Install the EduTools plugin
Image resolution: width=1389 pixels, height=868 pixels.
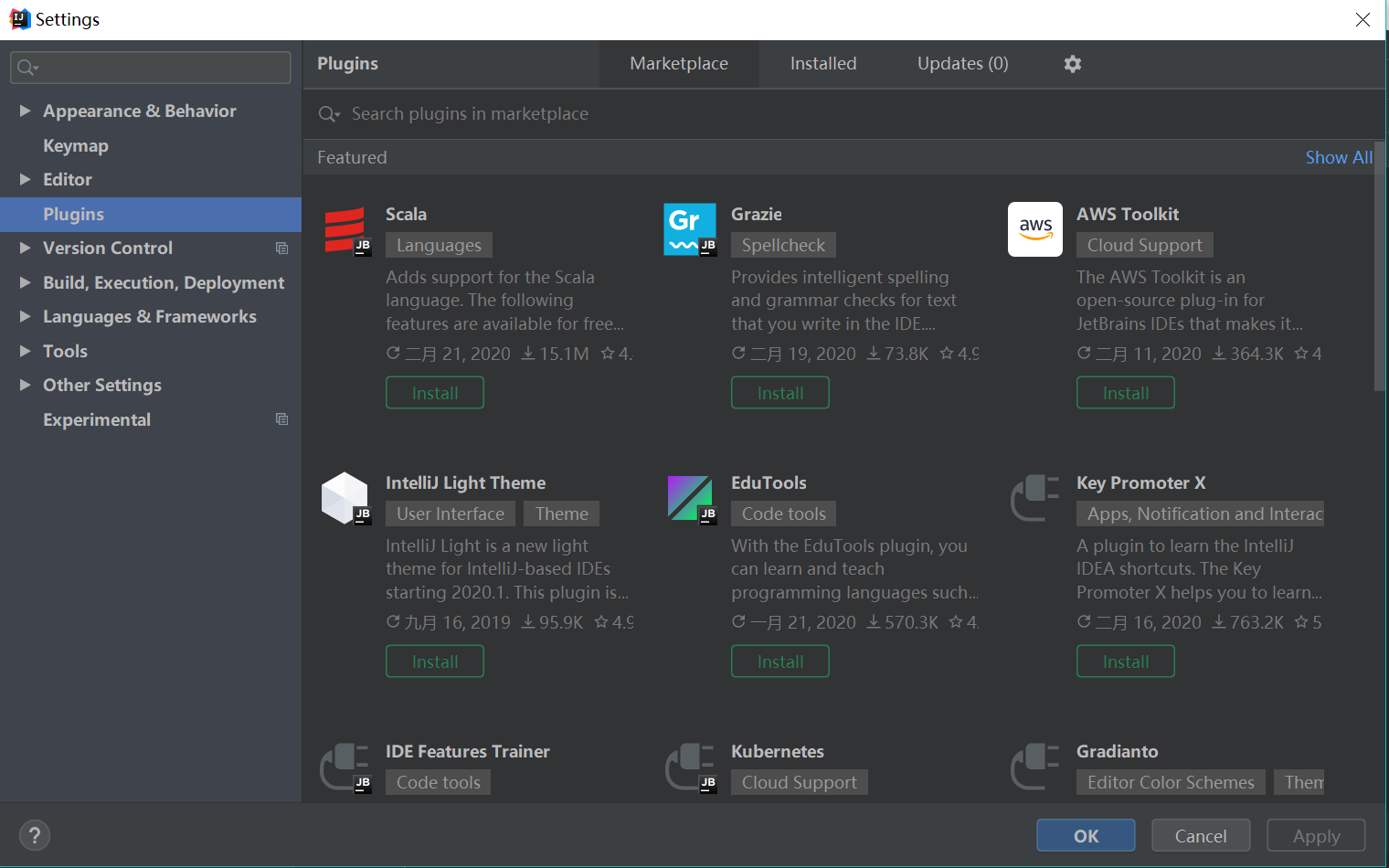[x=780, y=662]
